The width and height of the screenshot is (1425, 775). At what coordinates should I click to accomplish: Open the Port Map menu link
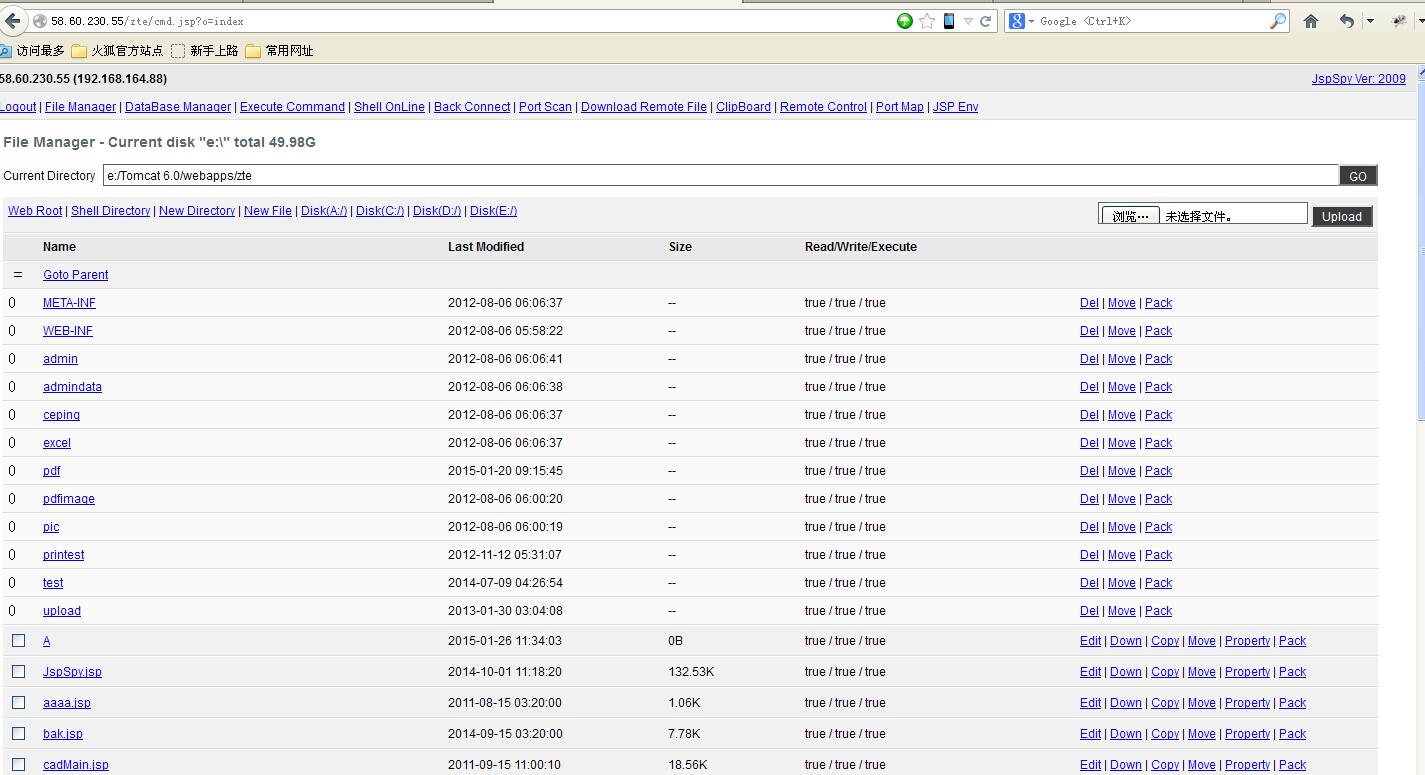click(x=900, y=107)
